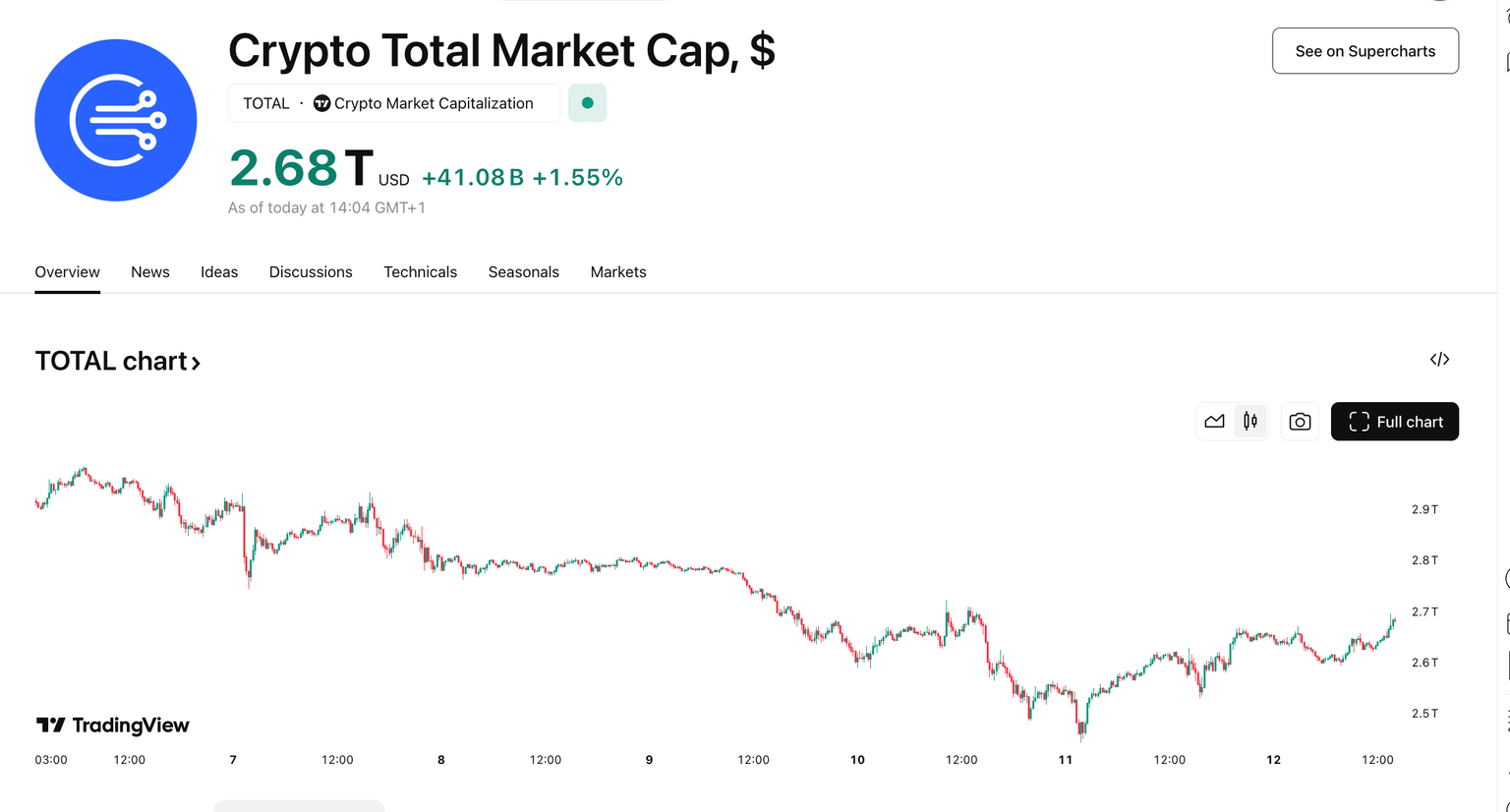This screenshot has width=1510, height=812.
Task: Click the TradingView logo on the chart
Action: [x=112, y=725]
